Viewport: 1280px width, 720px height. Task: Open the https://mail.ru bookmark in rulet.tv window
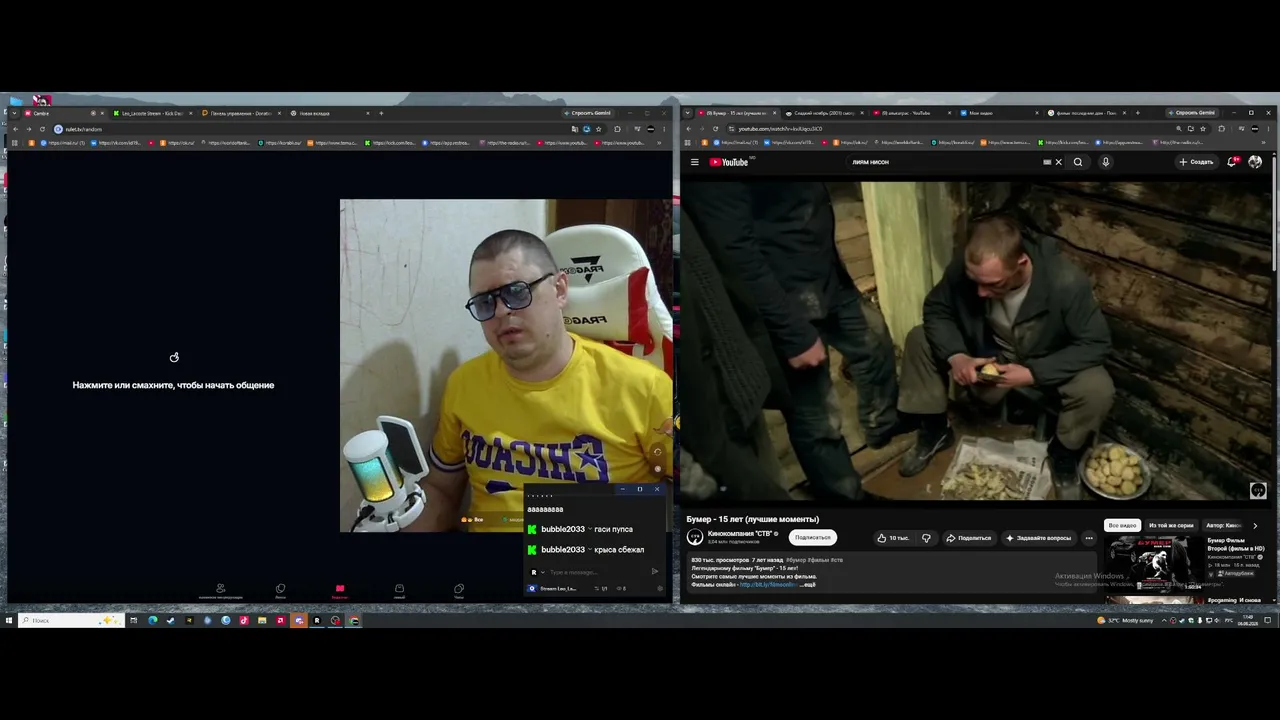click(61, 143)
